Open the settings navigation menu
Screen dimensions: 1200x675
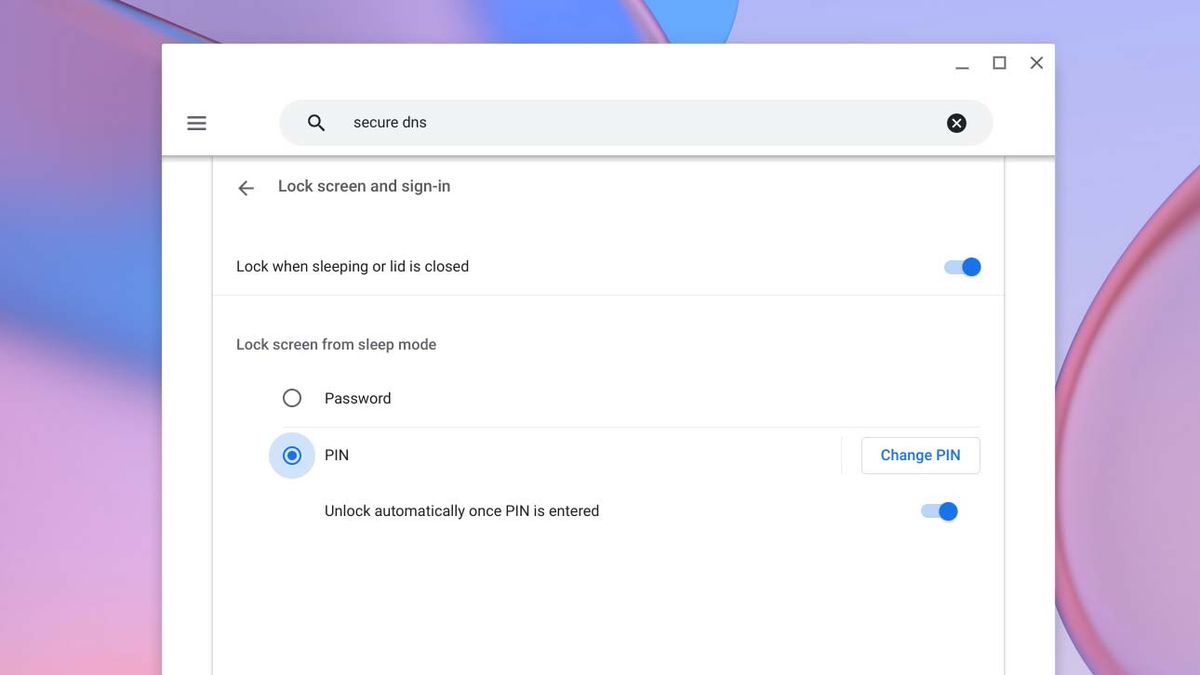click(196, 122)
